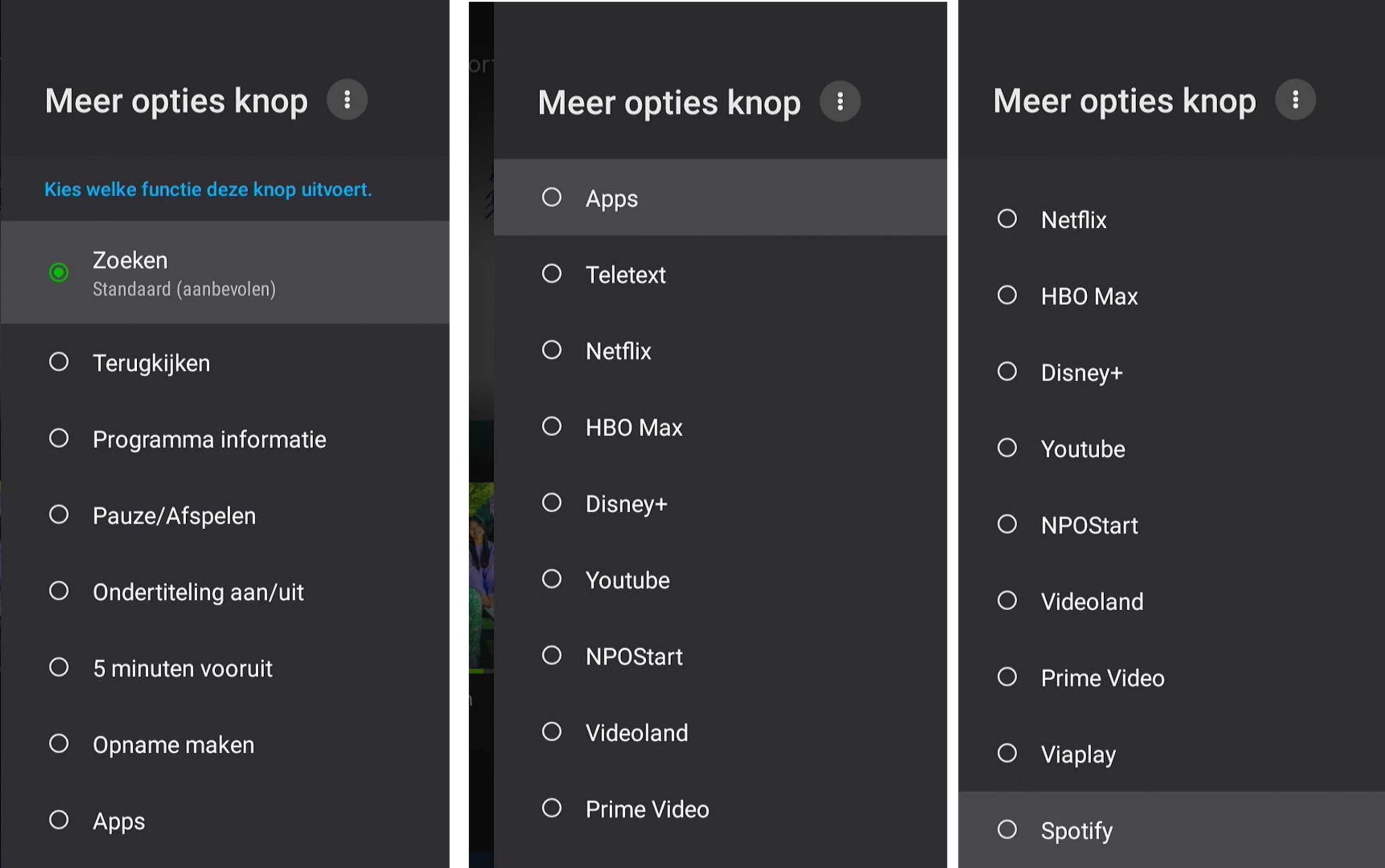Choose Opname maken radio option
Viewport: 1385px width, 868px height.
point(58,744)
